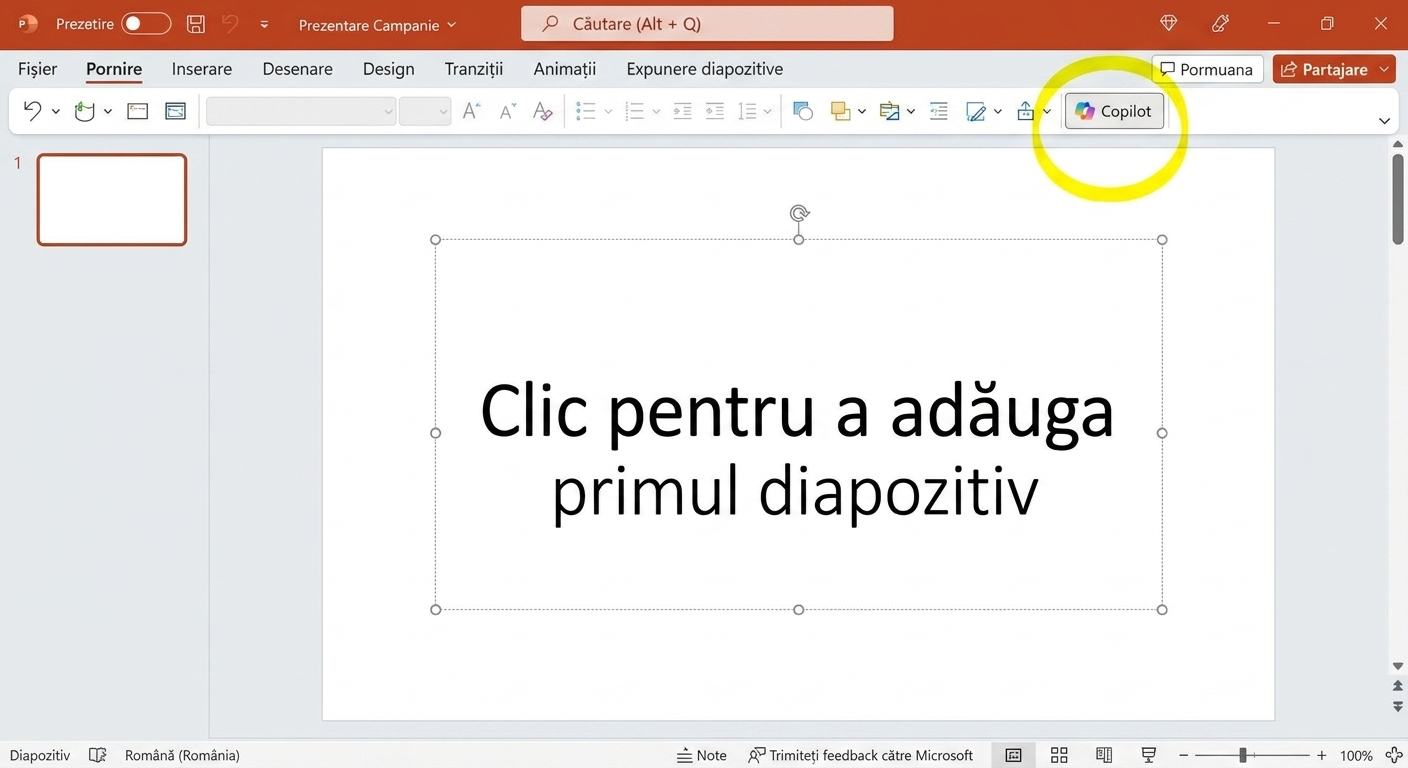Open the Customize Quick Access arrow

click(x=264, y=24)
